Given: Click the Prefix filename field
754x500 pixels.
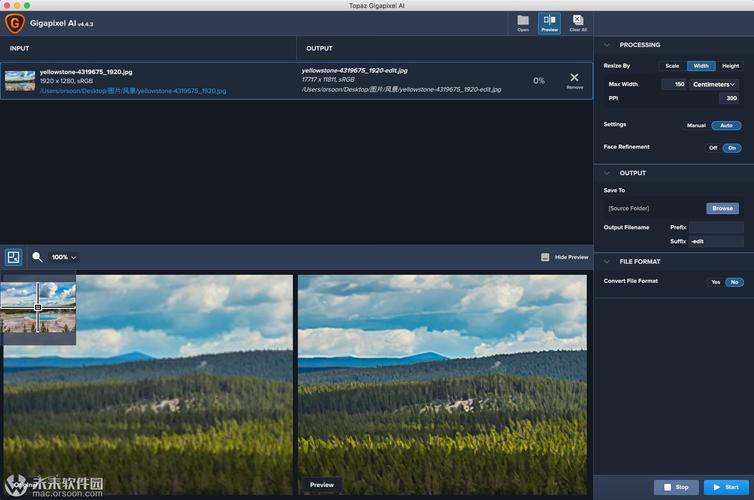Looking at the screenshot, I should tap(716, 227).
